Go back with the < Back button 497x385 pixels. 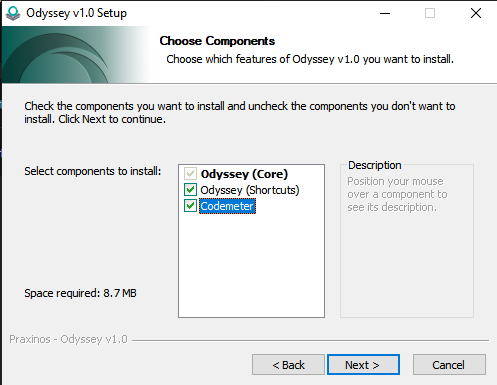pyautogui.click(x=288, y=365)
